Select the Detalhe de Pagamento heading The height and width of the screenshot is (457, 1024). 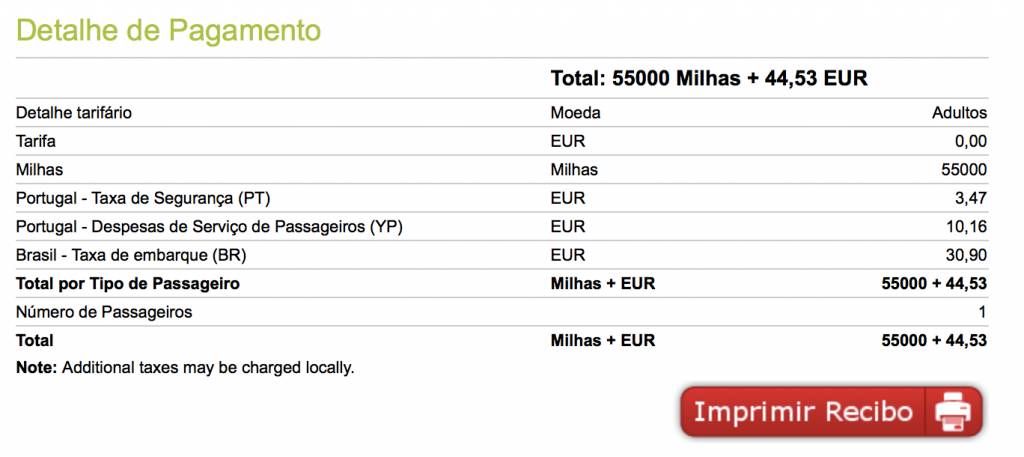(x=168, y=30)
